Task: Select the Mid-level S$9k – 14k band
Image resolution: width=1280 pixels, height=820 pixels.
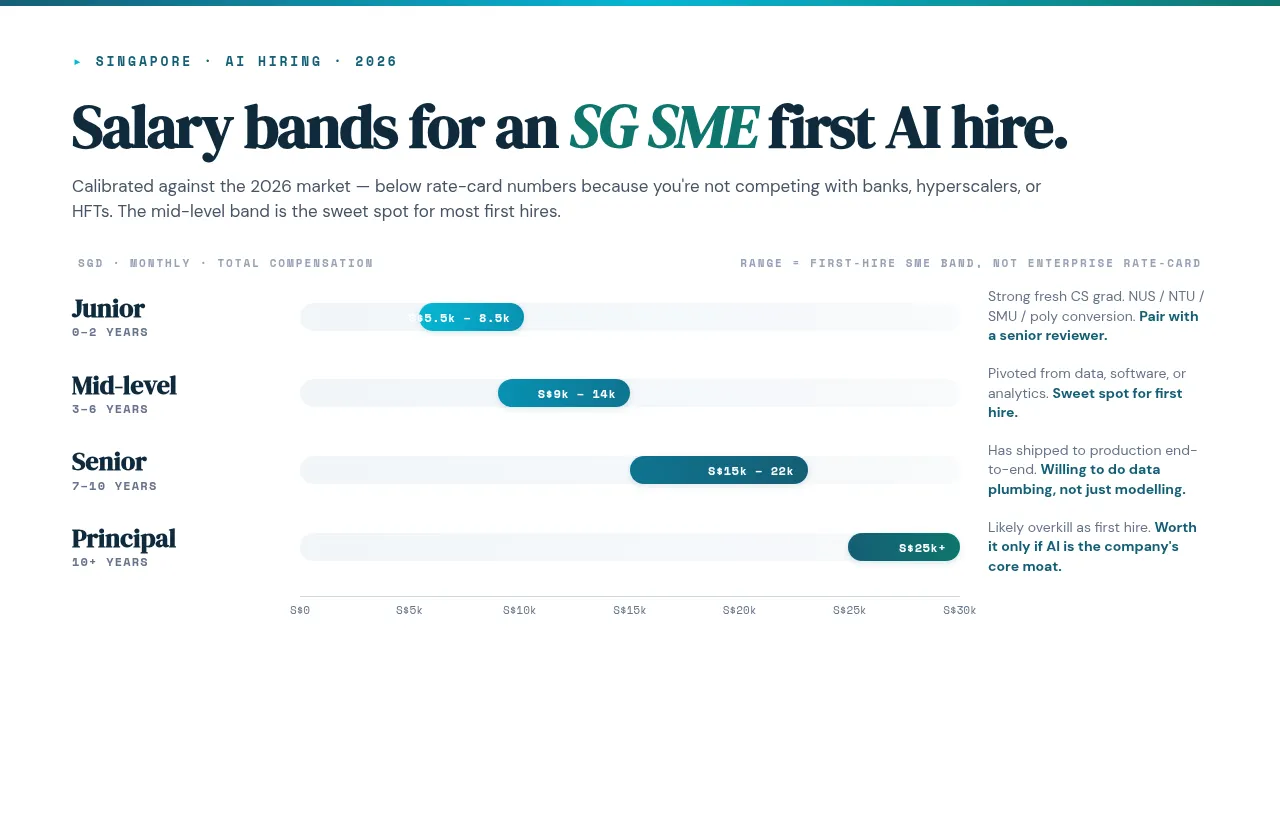Action: (x=564, y=393)
